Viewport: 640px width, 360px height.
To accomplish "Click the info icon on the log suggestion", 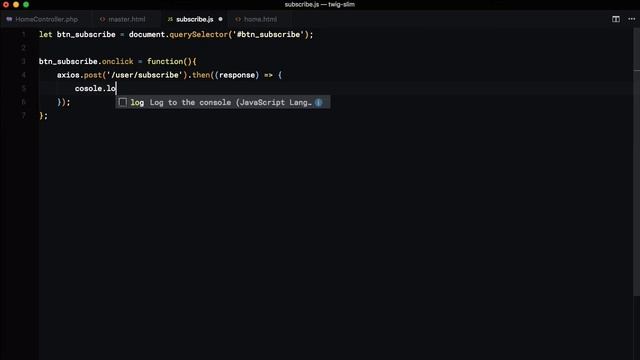I will click(319, 102).
